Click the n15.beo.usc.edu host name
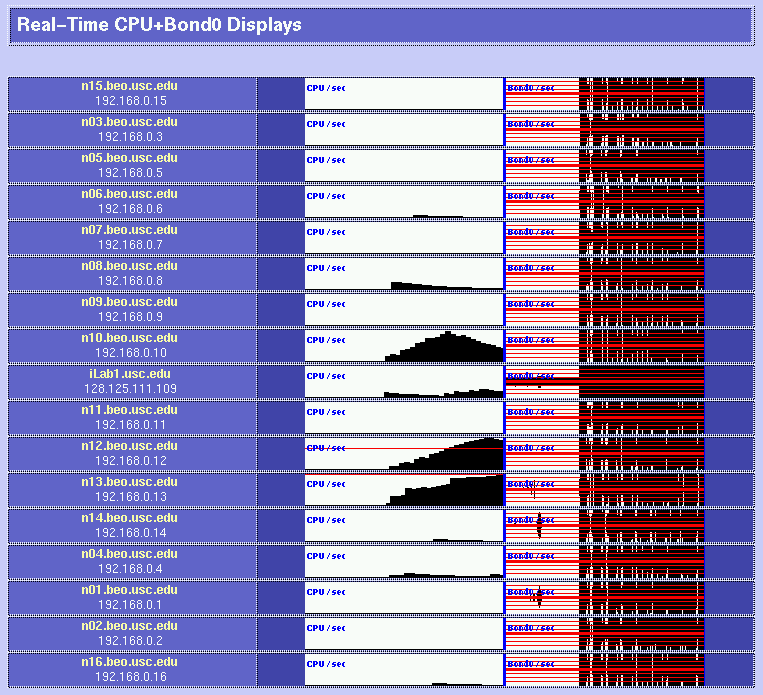This screenshot has height=695, width=763. 130,86
